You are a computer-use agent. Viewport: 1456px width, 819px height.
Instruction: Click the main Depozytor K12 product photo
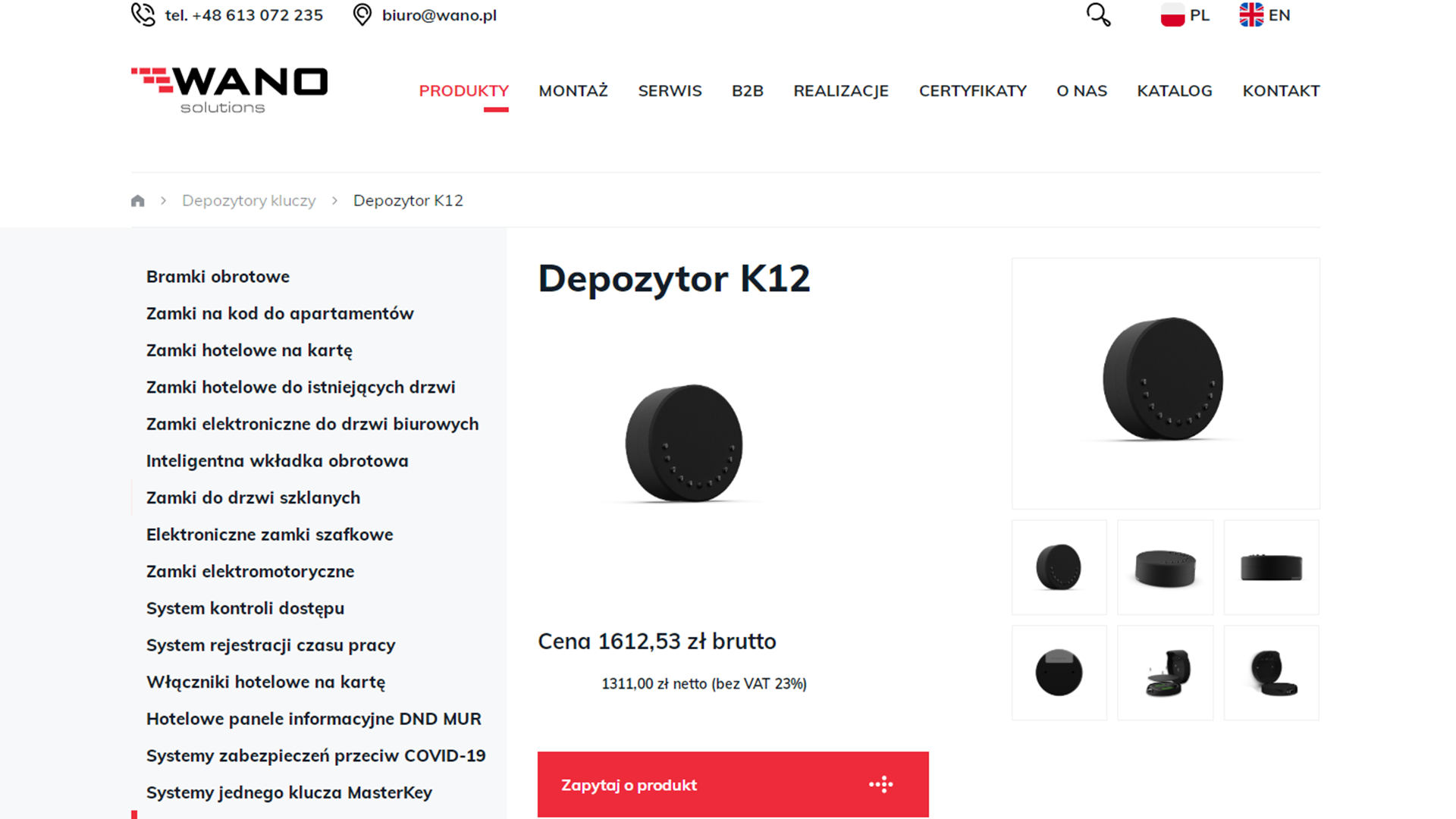(684, 444)
